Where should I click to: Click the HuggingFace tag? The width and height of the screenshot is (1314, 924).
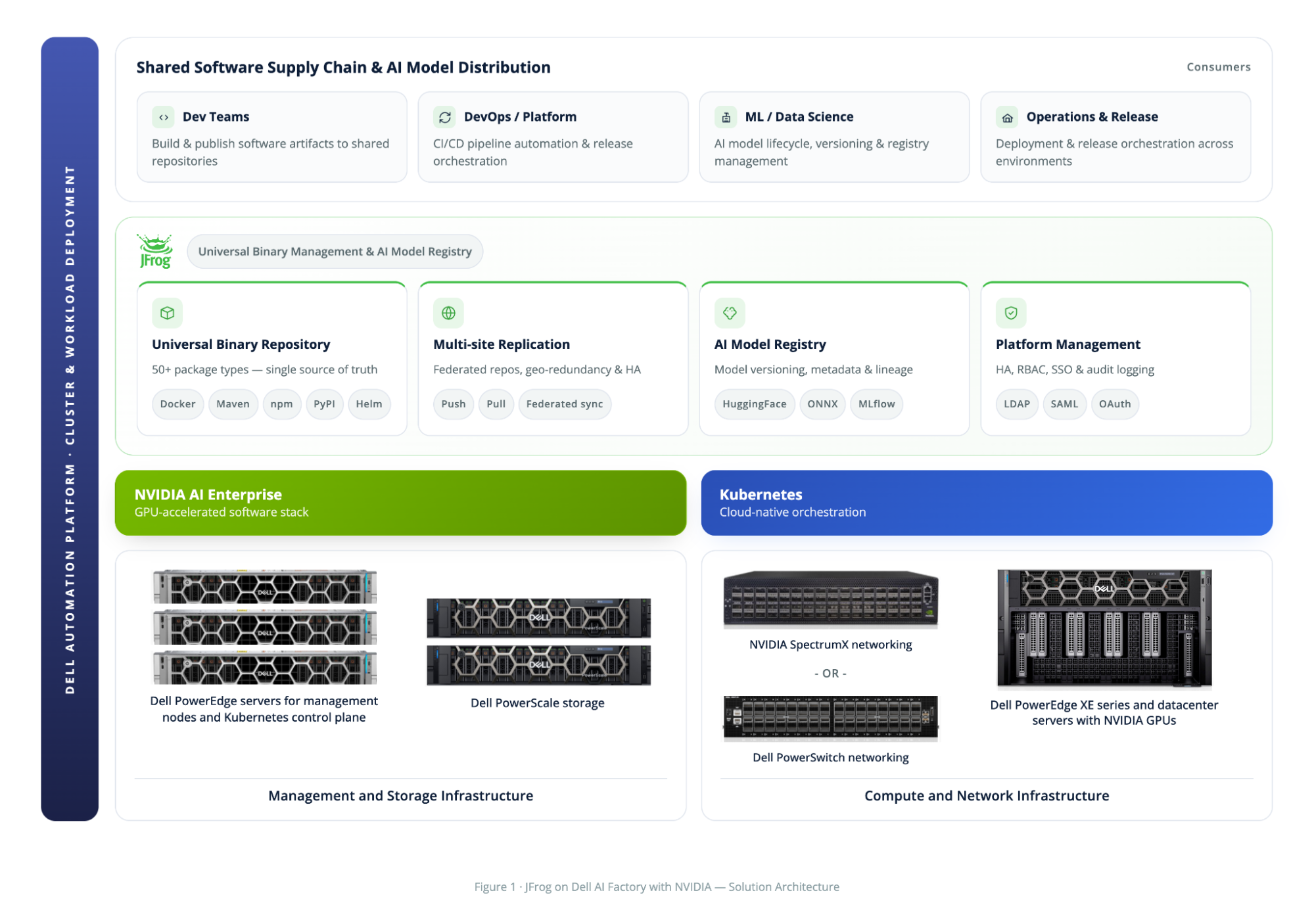[755, 404]
